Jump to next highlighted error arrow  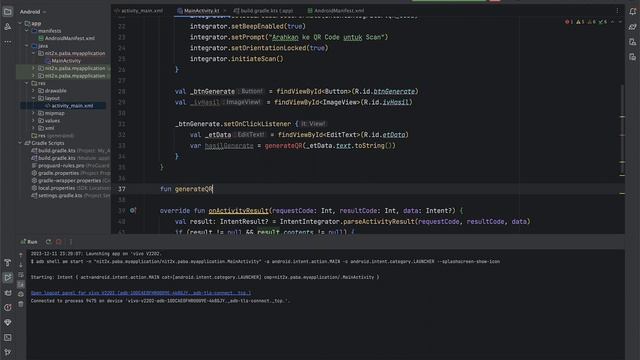pos(620,22)
